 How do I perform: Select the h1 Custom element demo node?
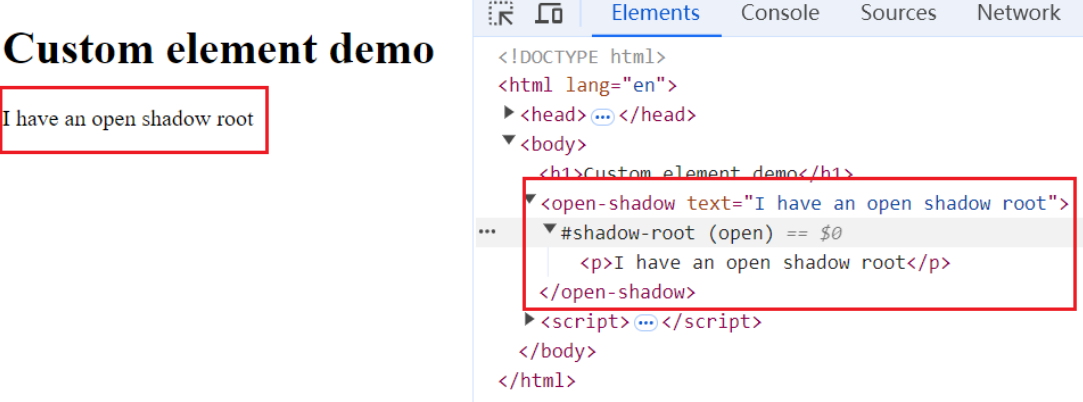[696, 173]
